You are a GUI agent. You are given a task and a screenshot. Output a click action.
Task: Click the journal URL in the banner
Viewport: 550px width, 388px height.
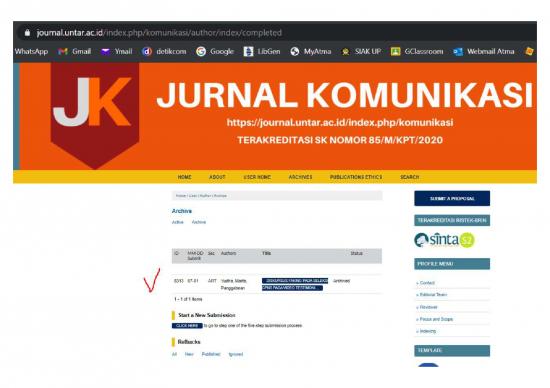340,122
